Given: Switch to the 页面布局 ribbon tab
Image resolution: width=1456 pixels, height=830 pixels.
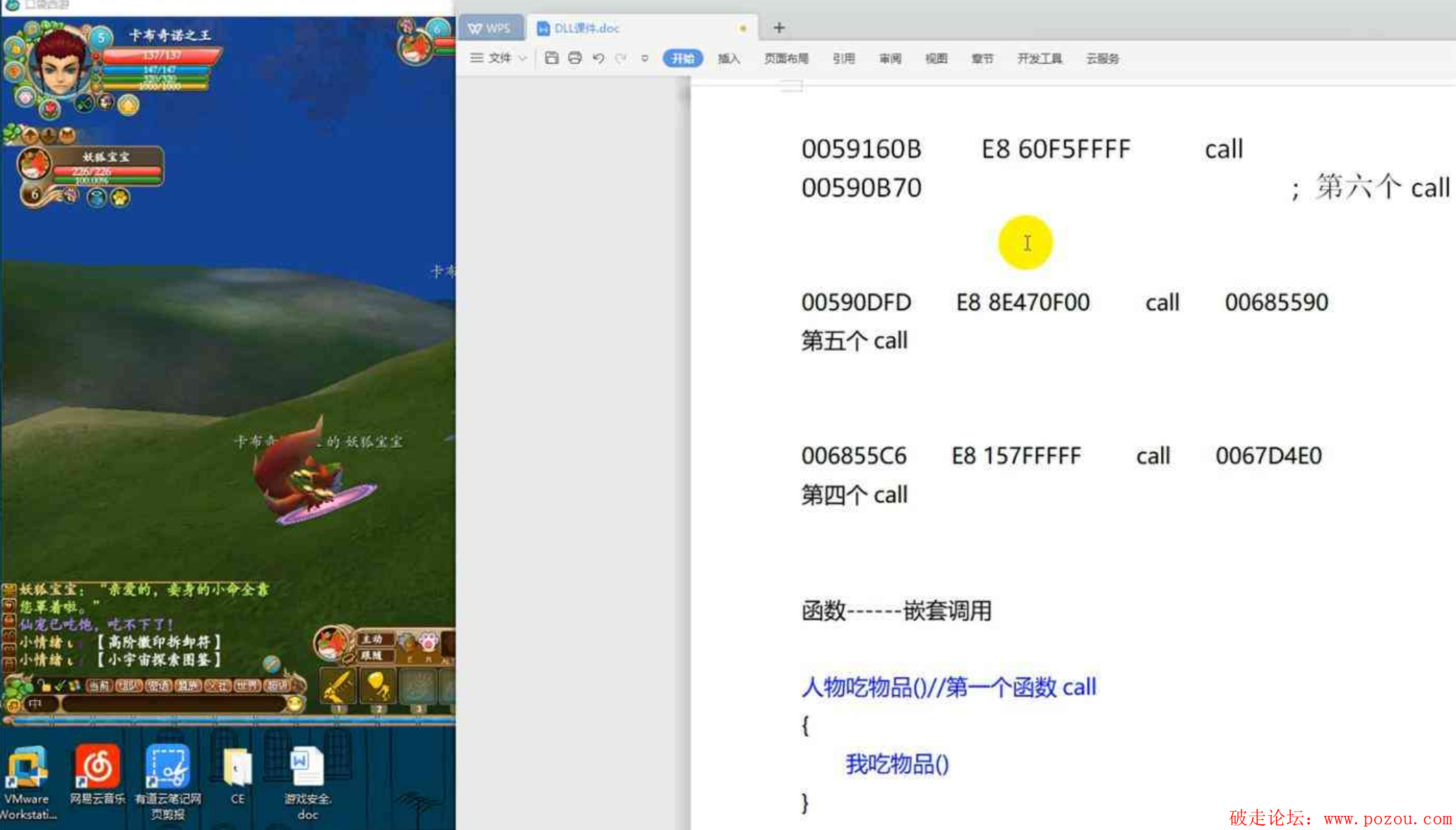Looking at the screenshot, I should tap(786, 59).
